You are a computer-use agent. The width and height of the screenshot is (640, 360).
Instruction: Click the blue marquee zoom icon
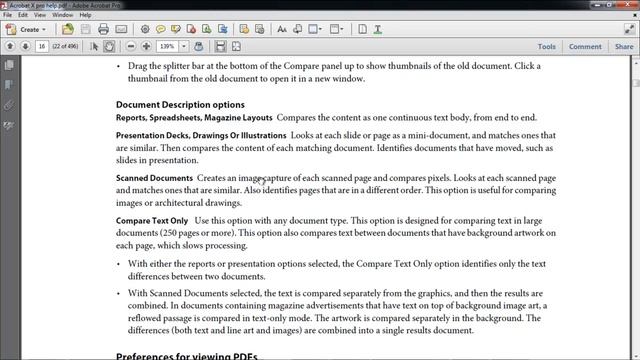199,46
